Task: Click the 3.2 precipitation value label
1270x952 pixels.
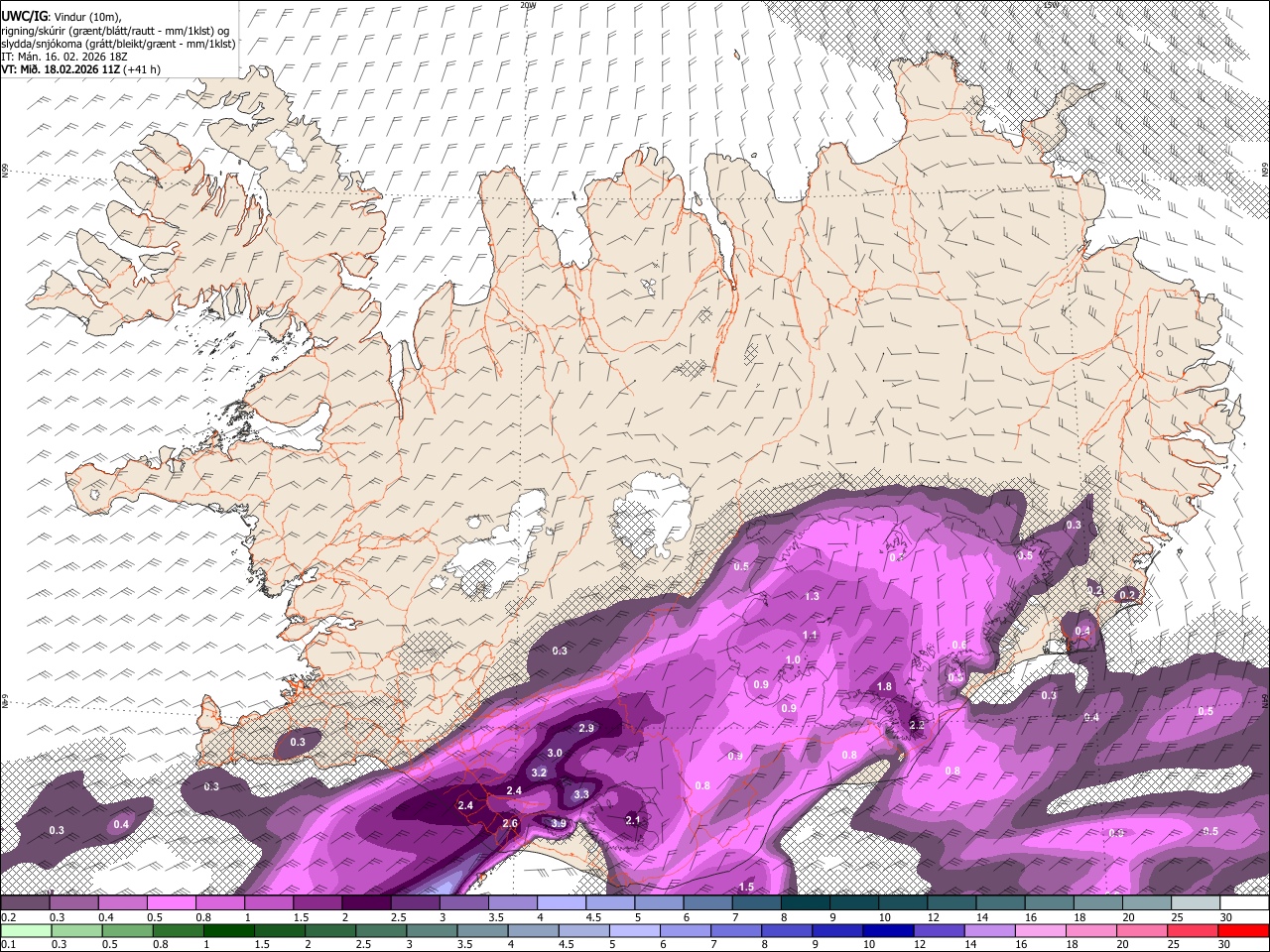Action: coord(539,773)
